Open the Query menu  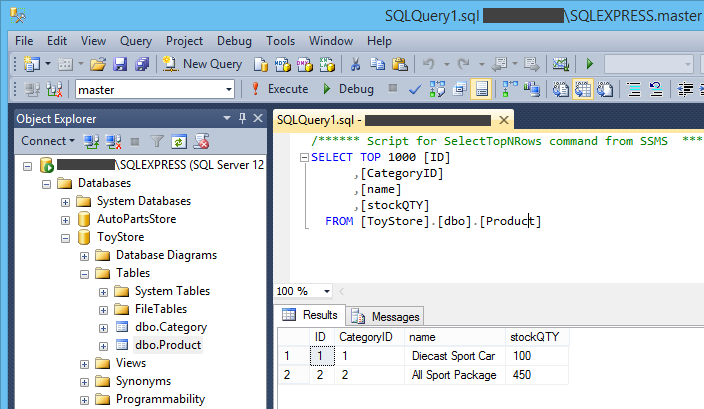136,41
